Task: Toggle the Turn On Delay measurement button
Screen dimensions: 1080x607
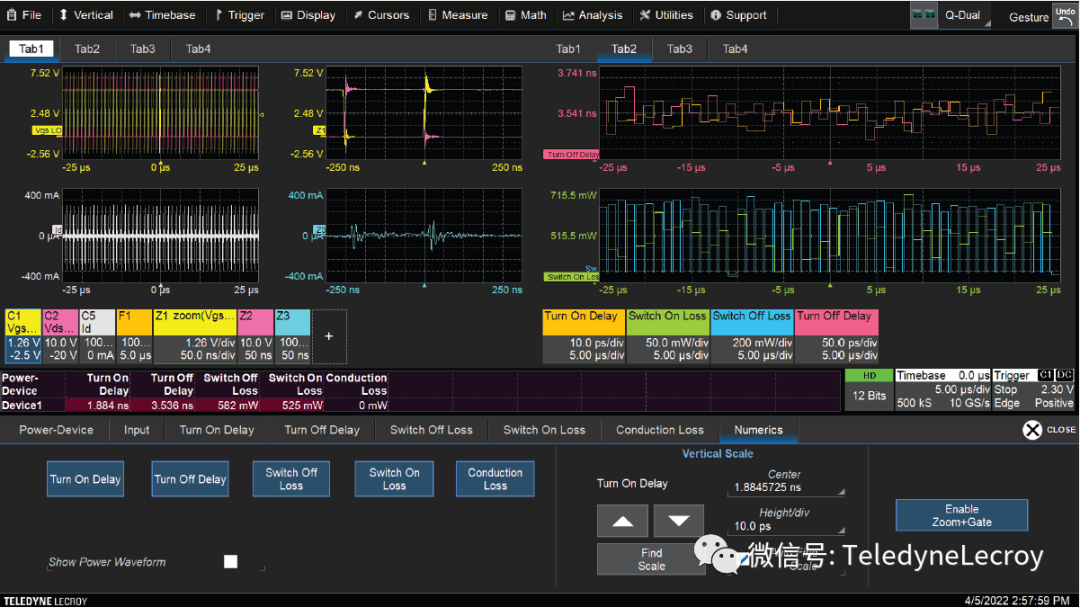Action: point(86,479)
